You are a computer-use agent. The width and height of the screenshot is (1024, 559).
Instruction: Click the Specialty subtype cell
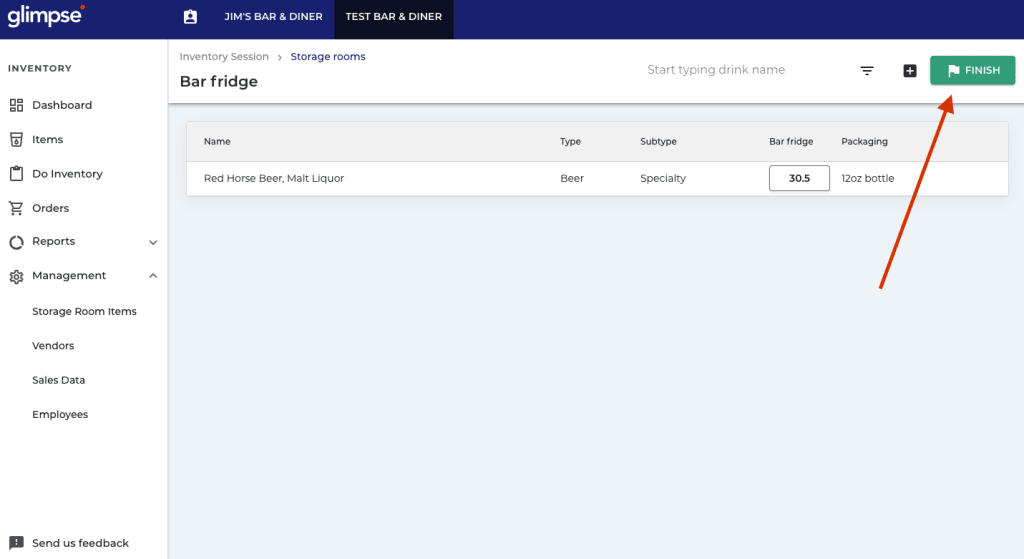(x=663, y=178)
